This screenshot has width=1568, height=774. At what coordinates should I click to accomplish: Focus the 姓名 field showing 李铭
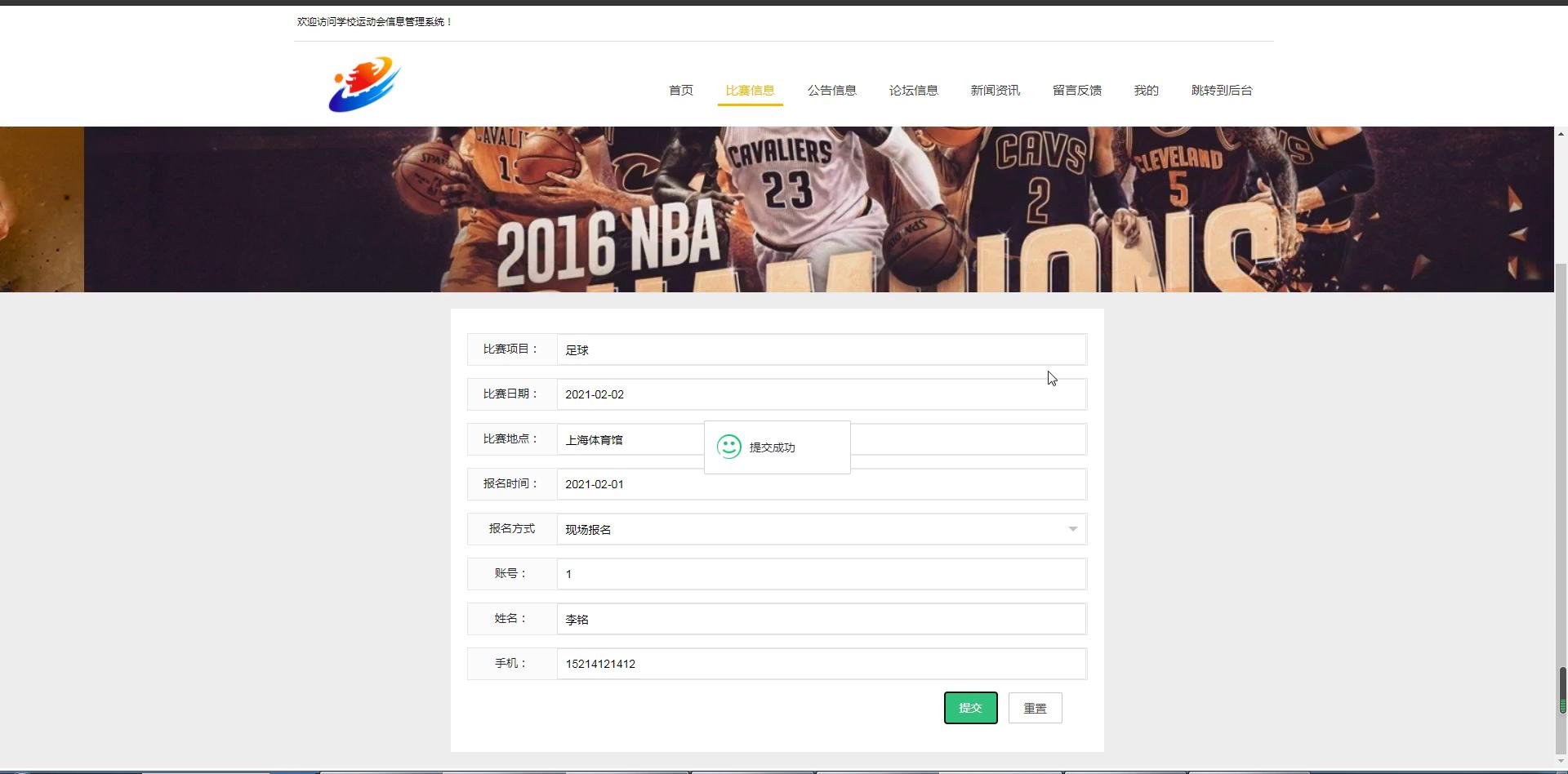[x=822, y=619]
